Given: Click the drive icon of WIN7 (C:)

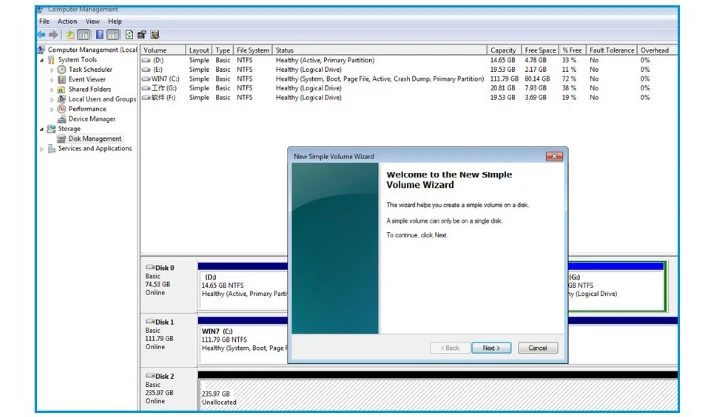Looking at the screenshot, I should click(x=146, y=79).
